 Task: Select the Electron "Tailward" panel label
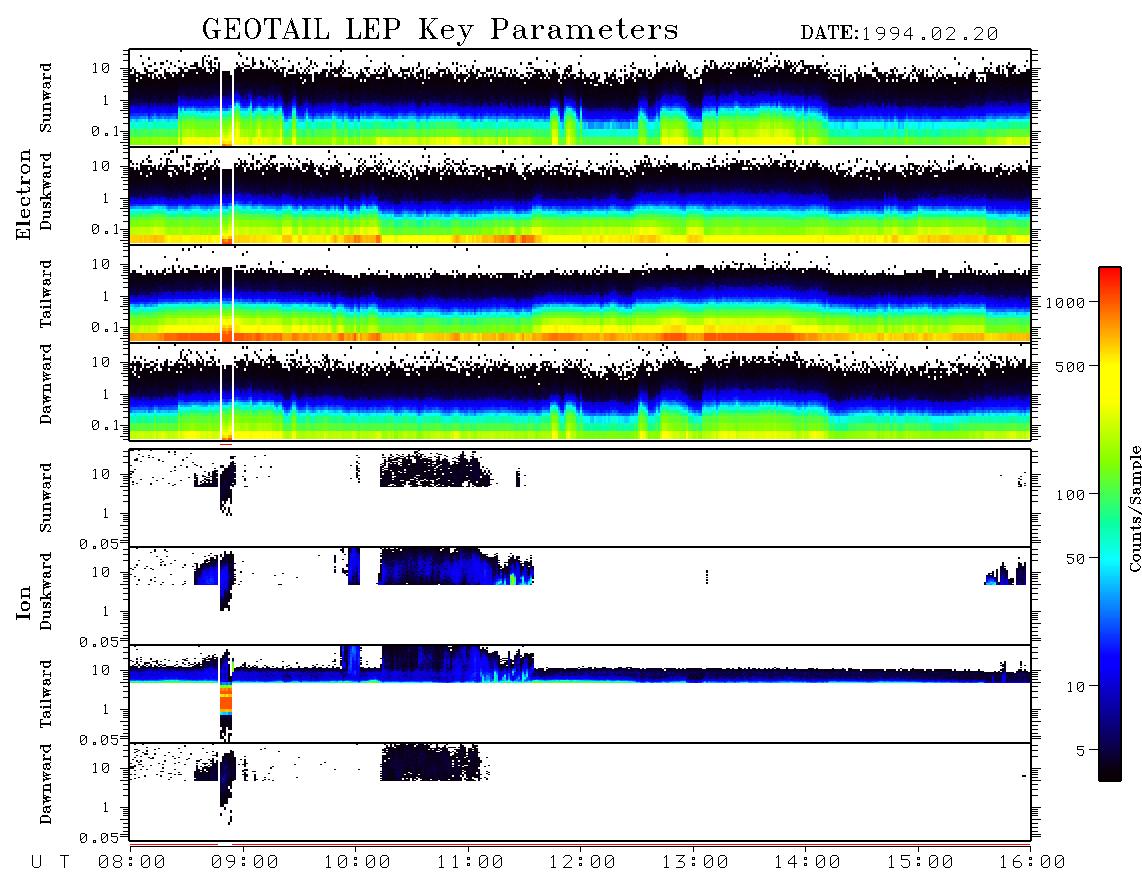tap(46, 293)
